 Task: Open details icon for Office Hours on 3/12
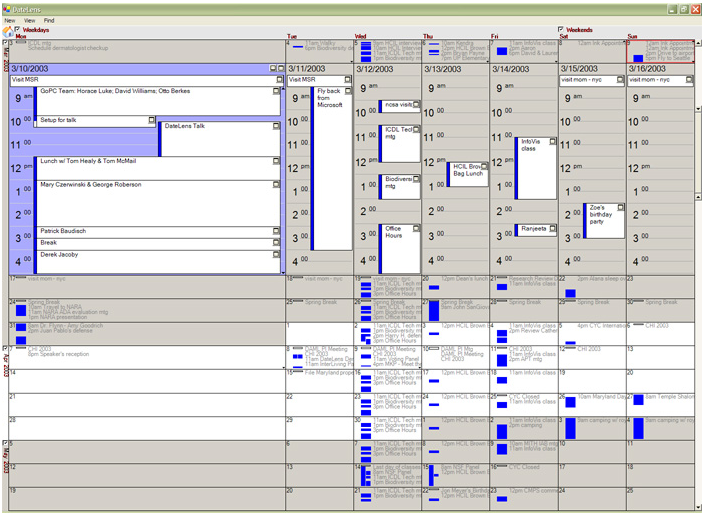(416, 229)
